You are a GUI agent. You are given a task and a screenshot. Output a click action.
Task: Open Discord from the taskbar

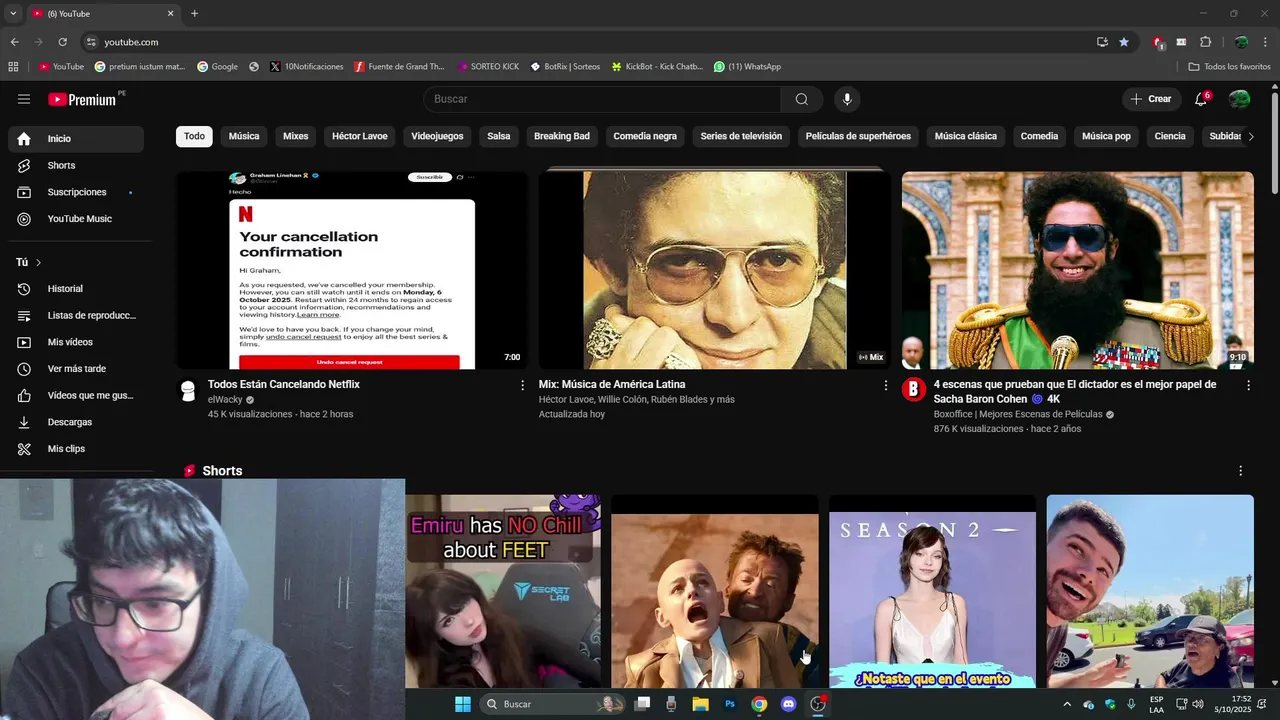pyautogui.click(x=788, y=704)
